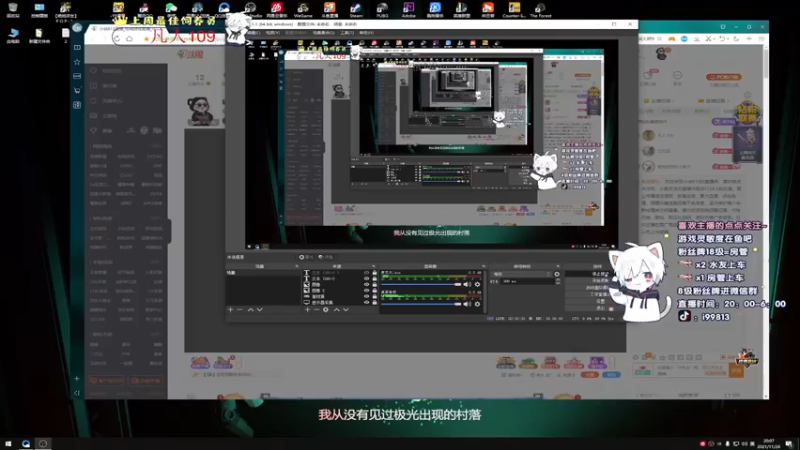Click the download icon in browser toolbar
This screenshot has width=800, height=450.
[x=696, y=39]
